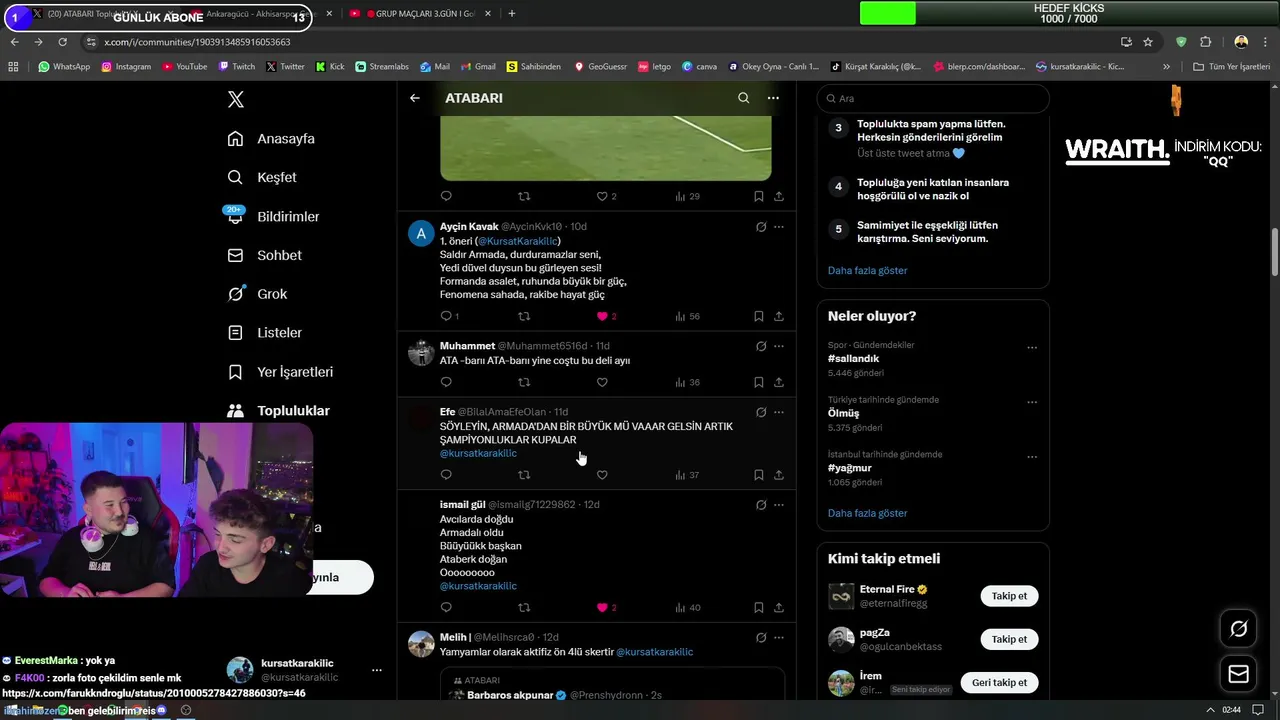Screen dimensions: 1280x720
Task: Repost Muhammet's post
Action: point(524,382)
